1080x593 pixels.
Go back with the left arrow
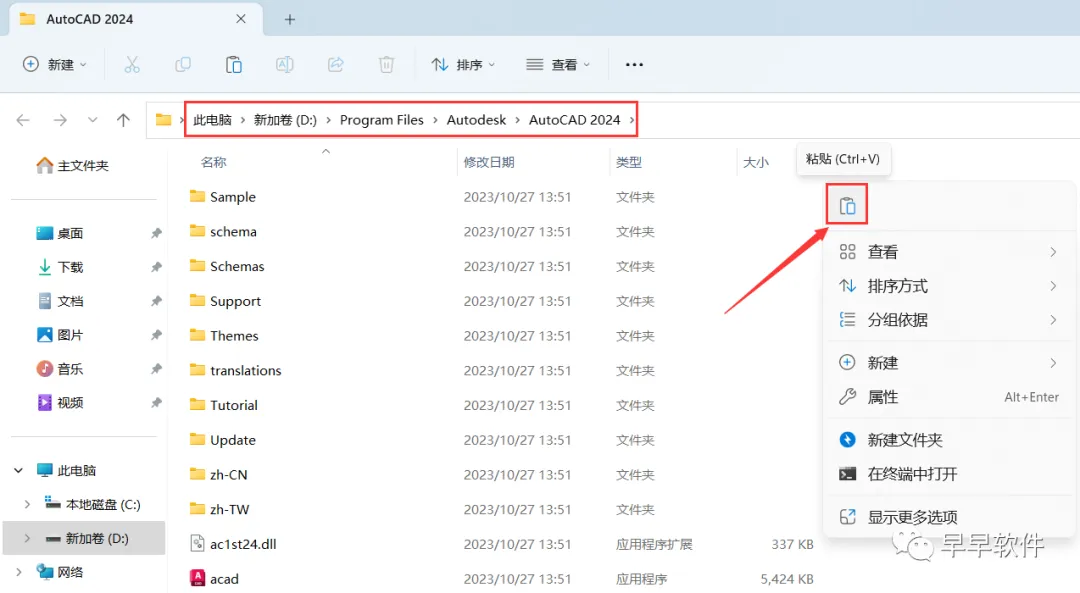coord(23,120)
